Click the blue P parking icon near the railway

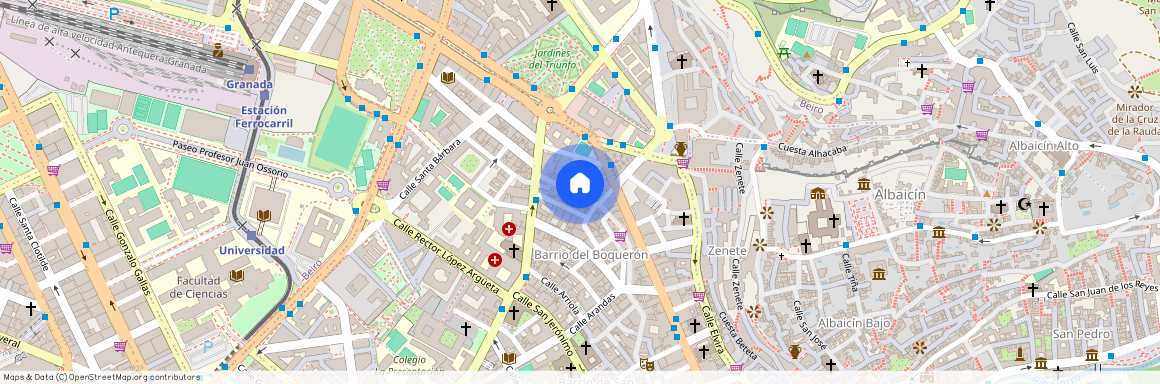[x=113, y=13]
